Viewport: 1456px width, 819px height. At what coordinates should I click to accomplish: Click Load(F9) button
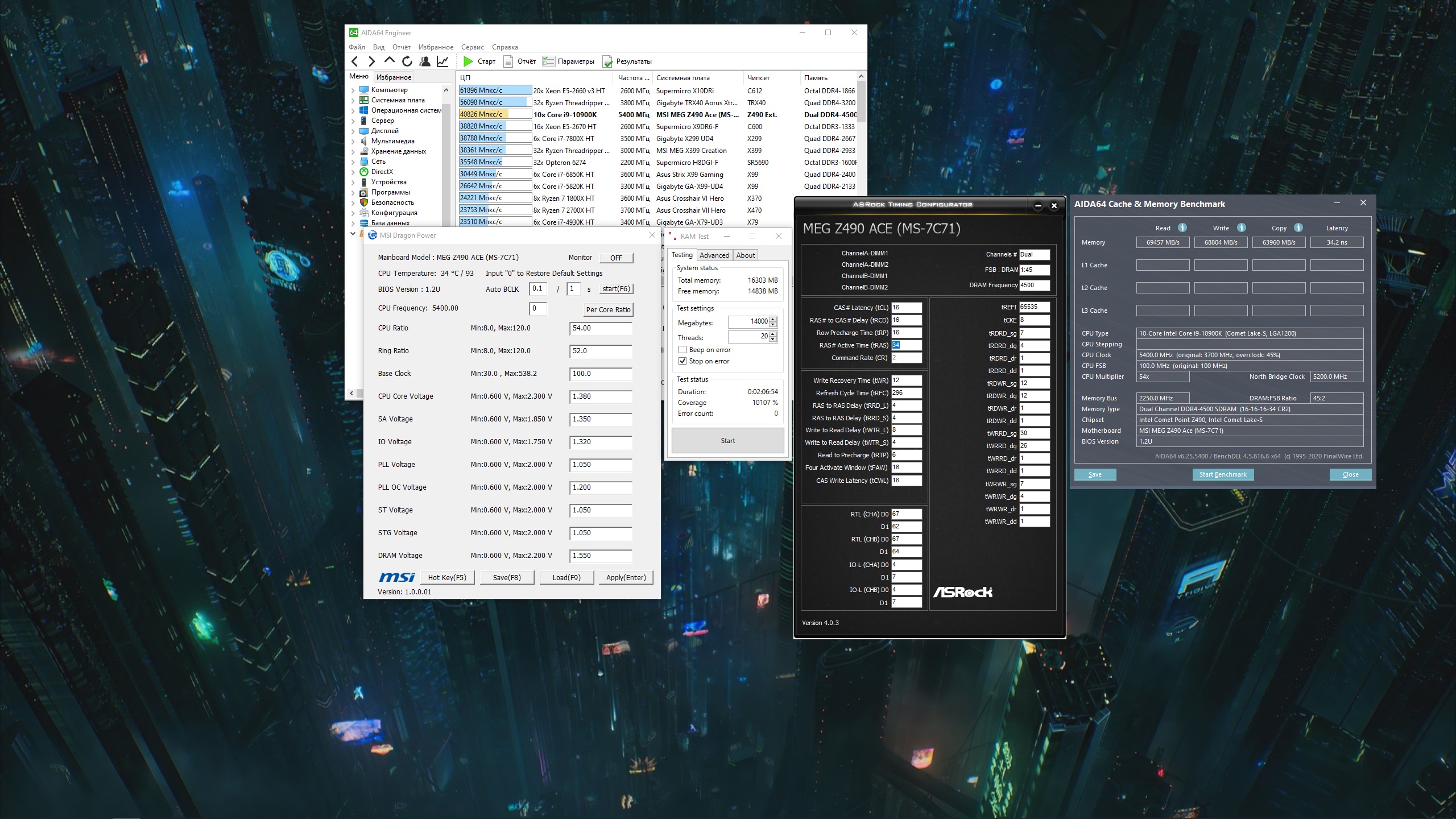click(x=566, y=577)
